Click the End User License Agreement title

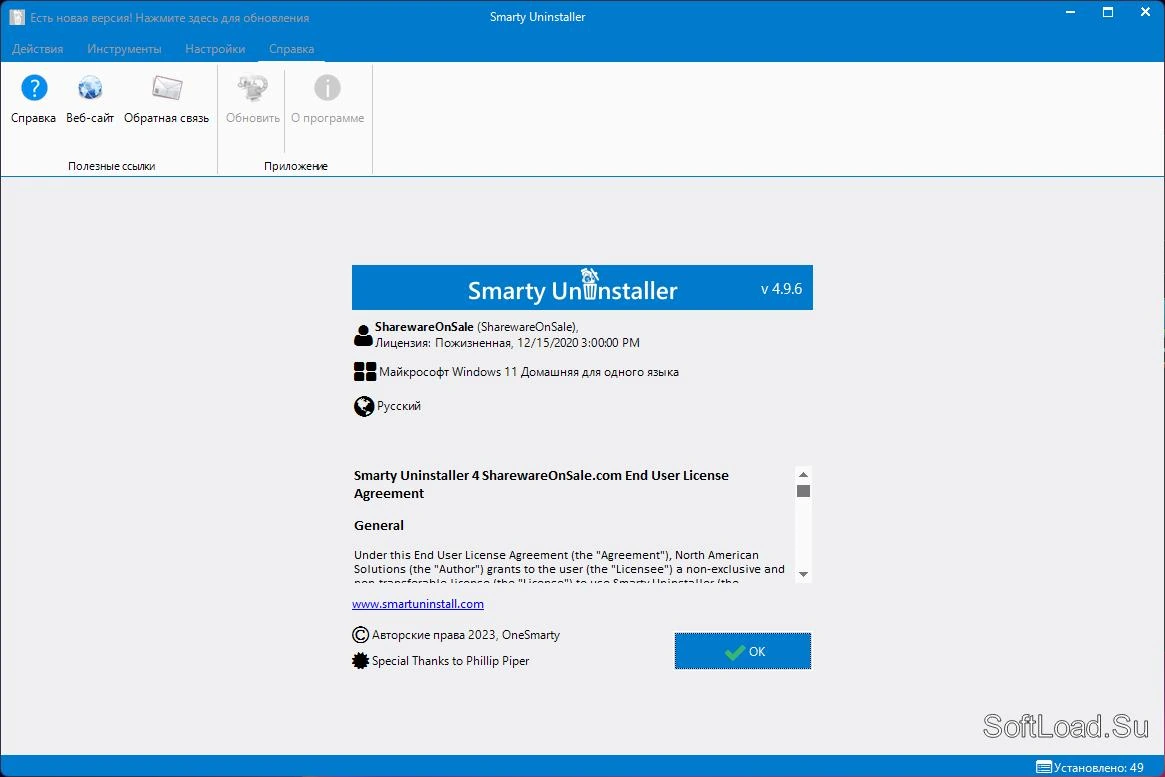coord(541,484)
